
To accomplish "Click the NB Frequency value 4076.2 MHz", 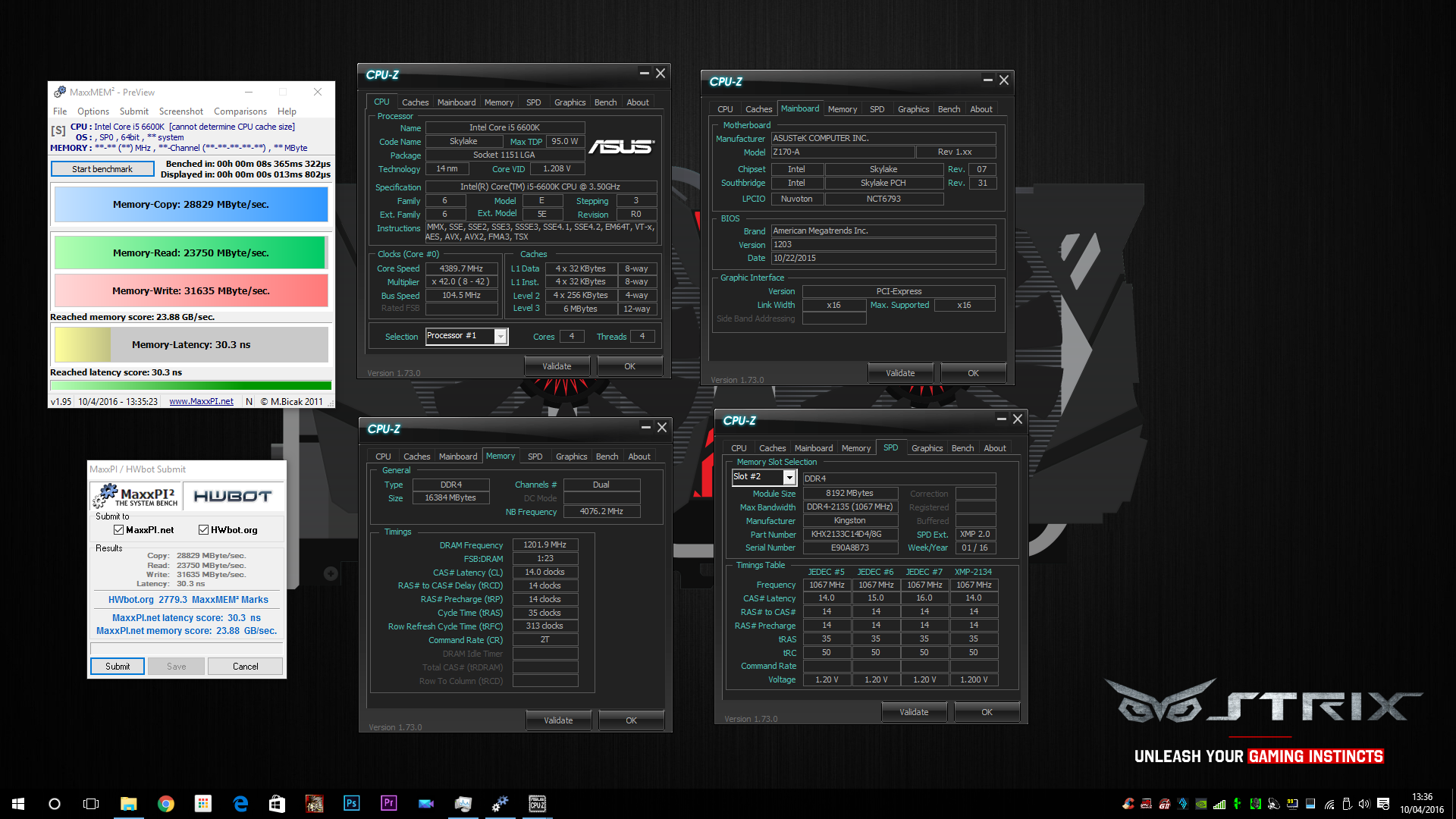I will click(x=601, y=512).
